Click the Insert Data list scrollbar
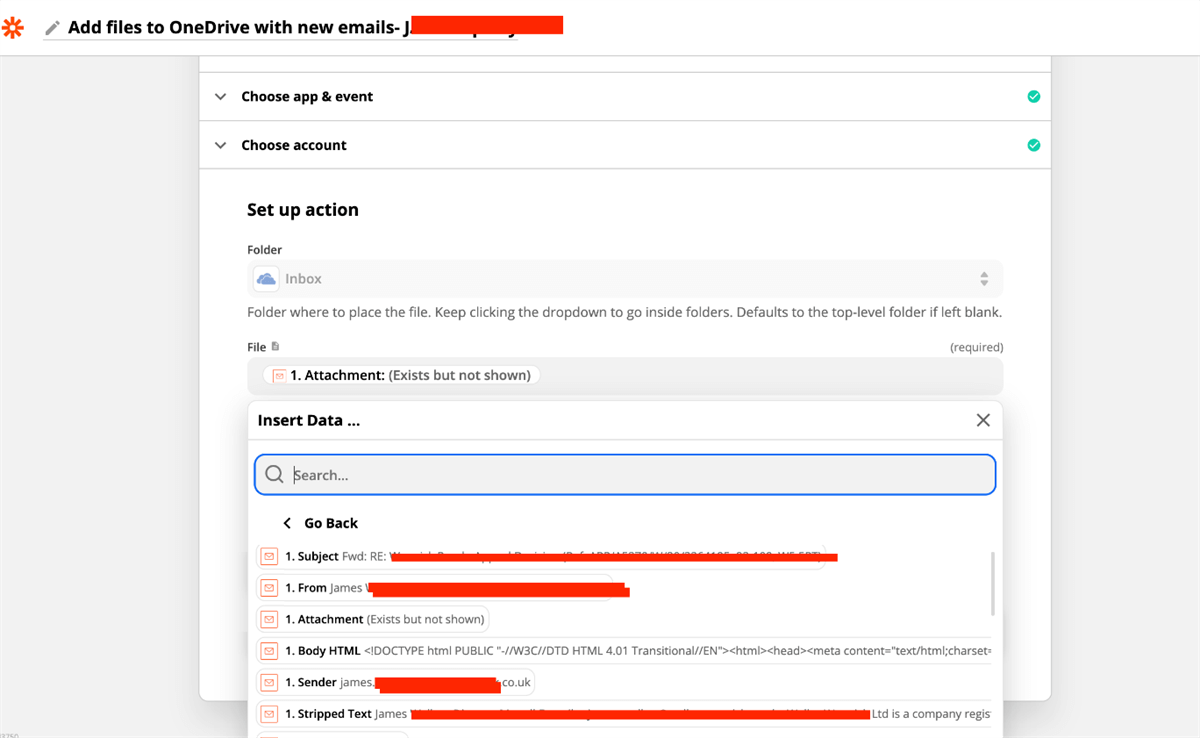Screen dimensions: 1200x738 993,583
